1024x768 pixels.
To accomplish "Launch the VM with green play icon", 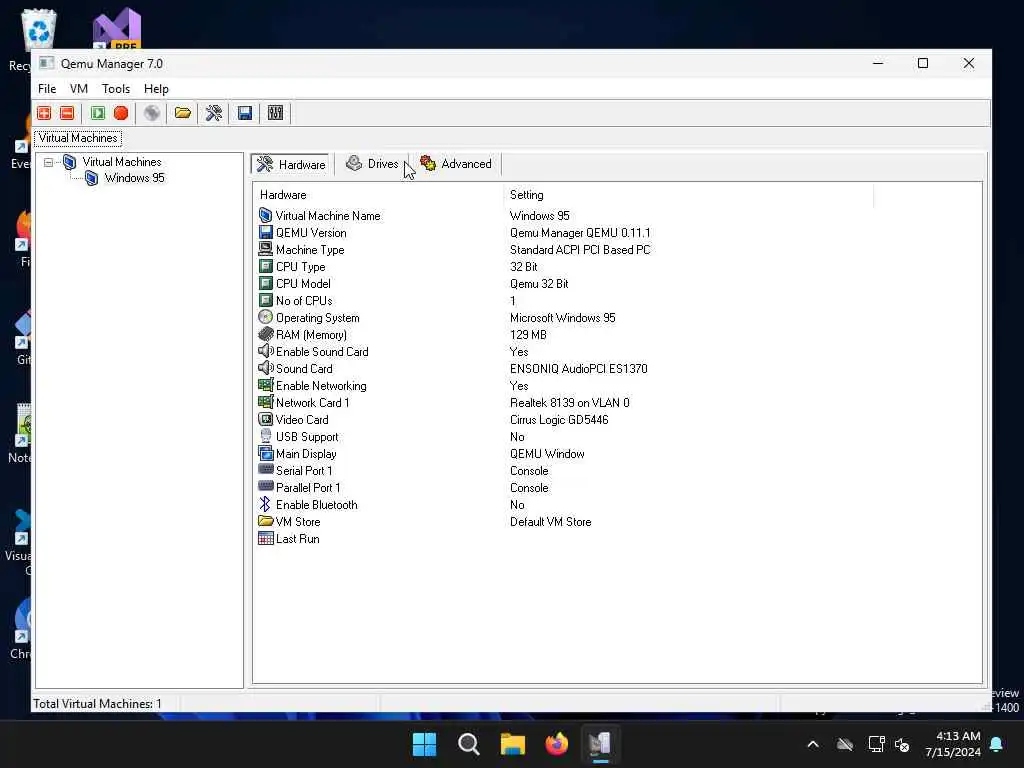I will point(98,113).
